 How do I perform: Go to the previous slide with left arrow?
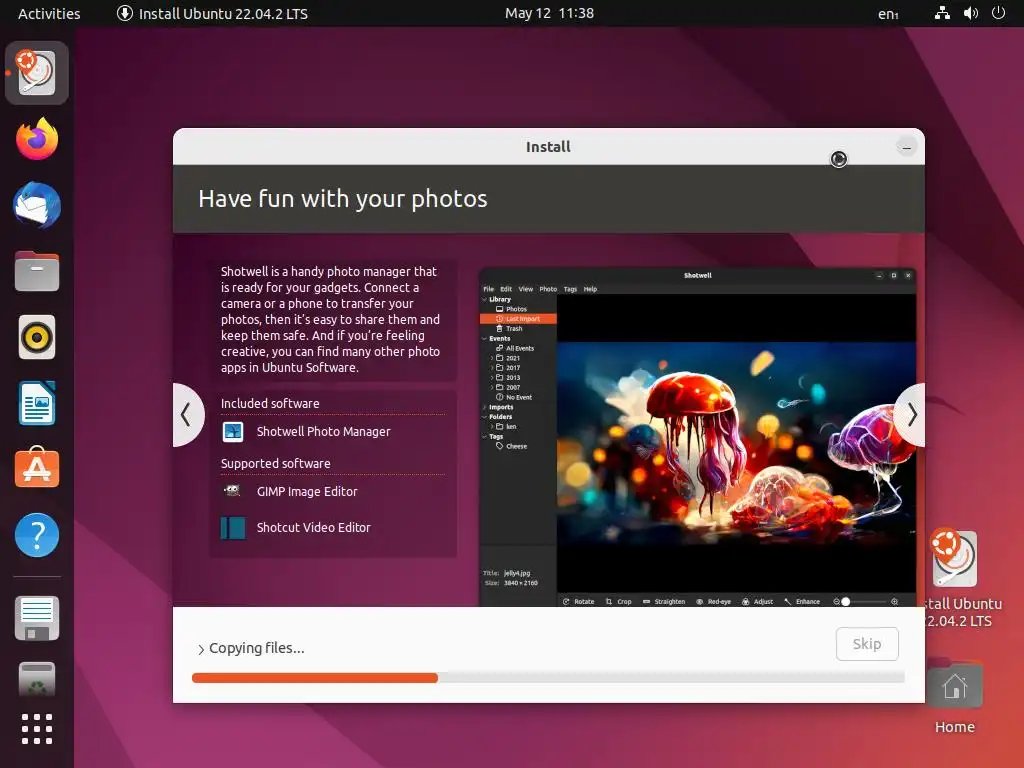click(x=187, y=415)
